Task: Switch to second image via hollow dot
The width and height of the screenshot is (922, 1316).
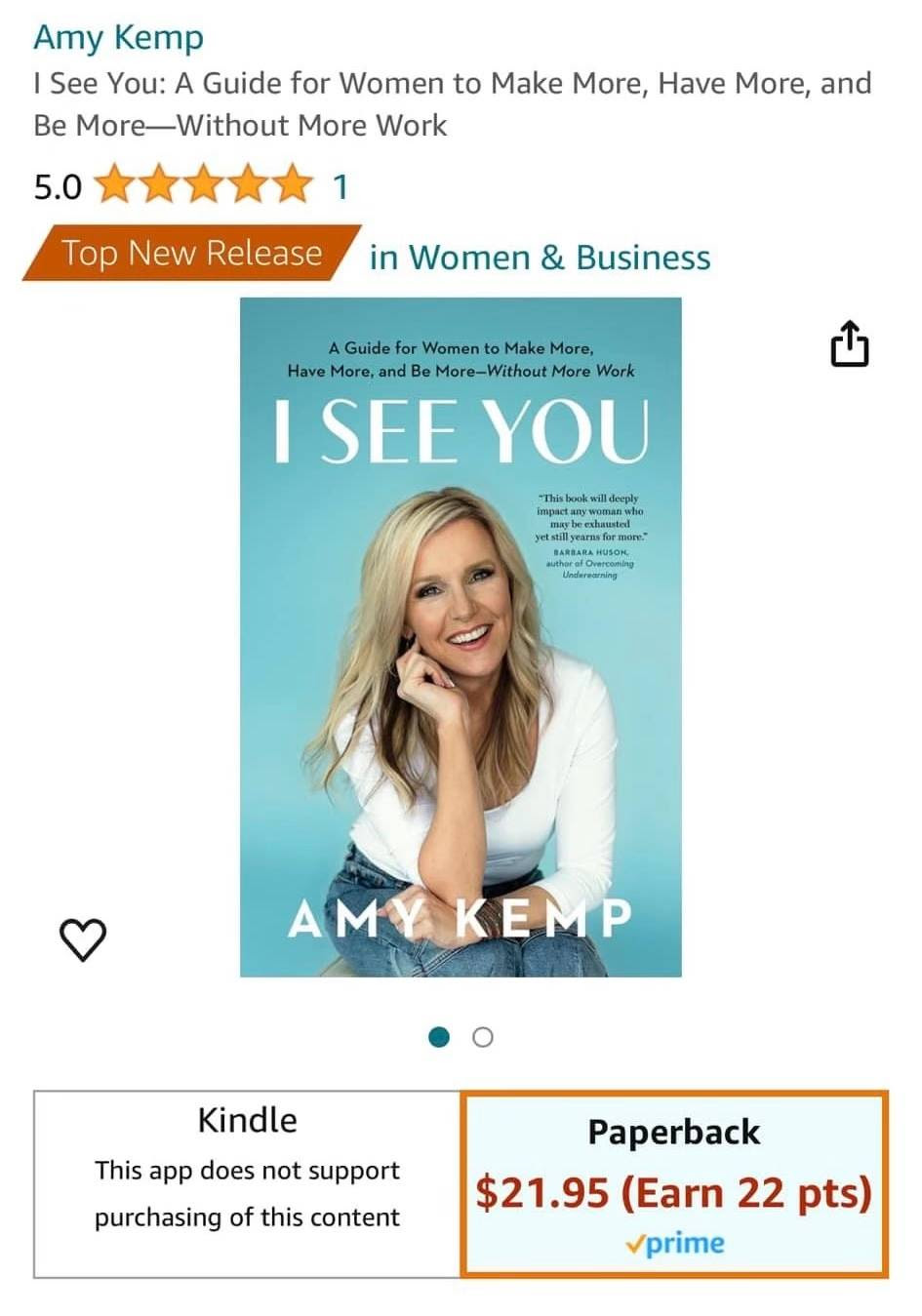Action: click(x=482, y=1037)
